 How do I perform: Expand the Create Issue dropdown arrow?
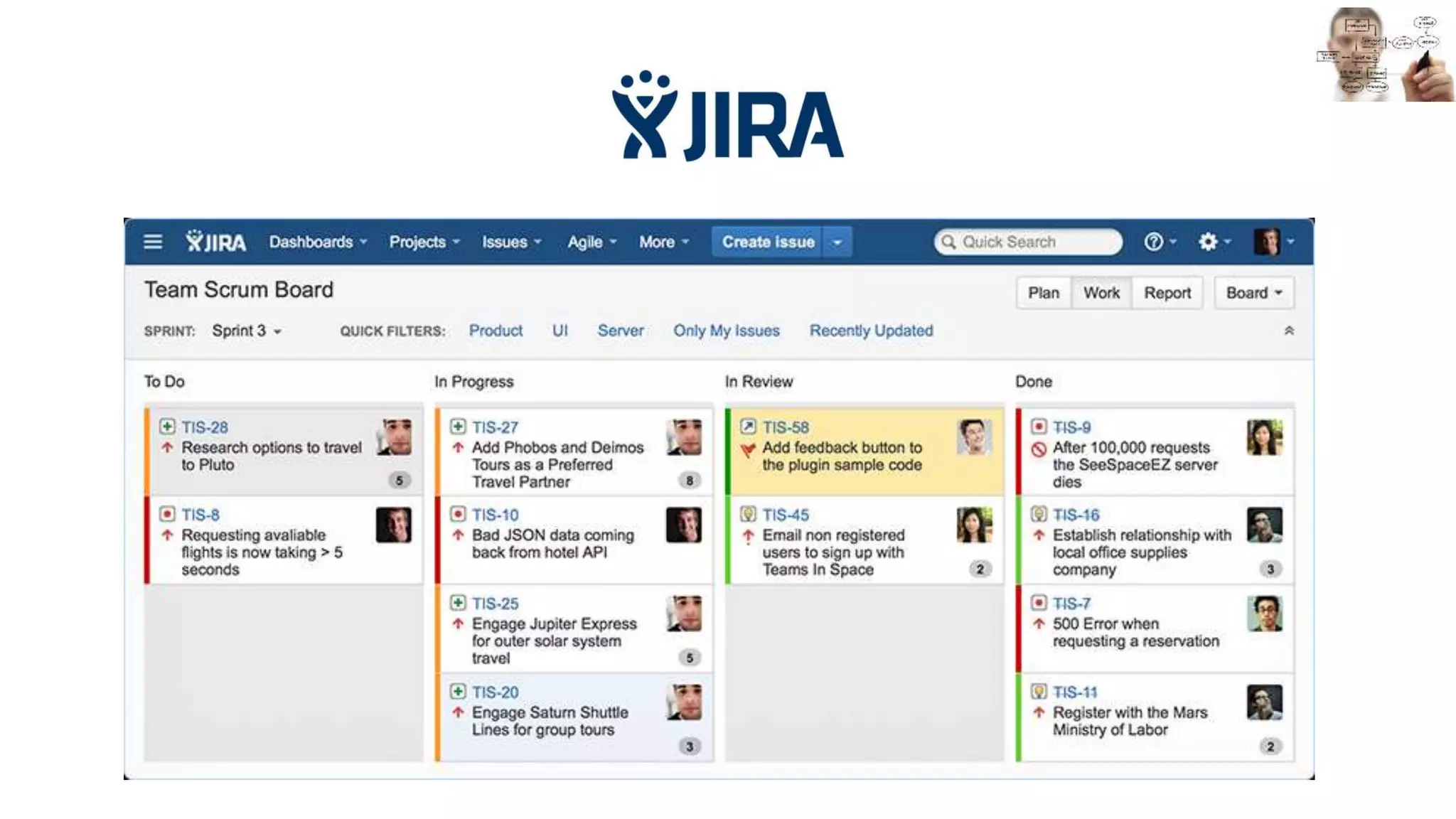point(837,242)
